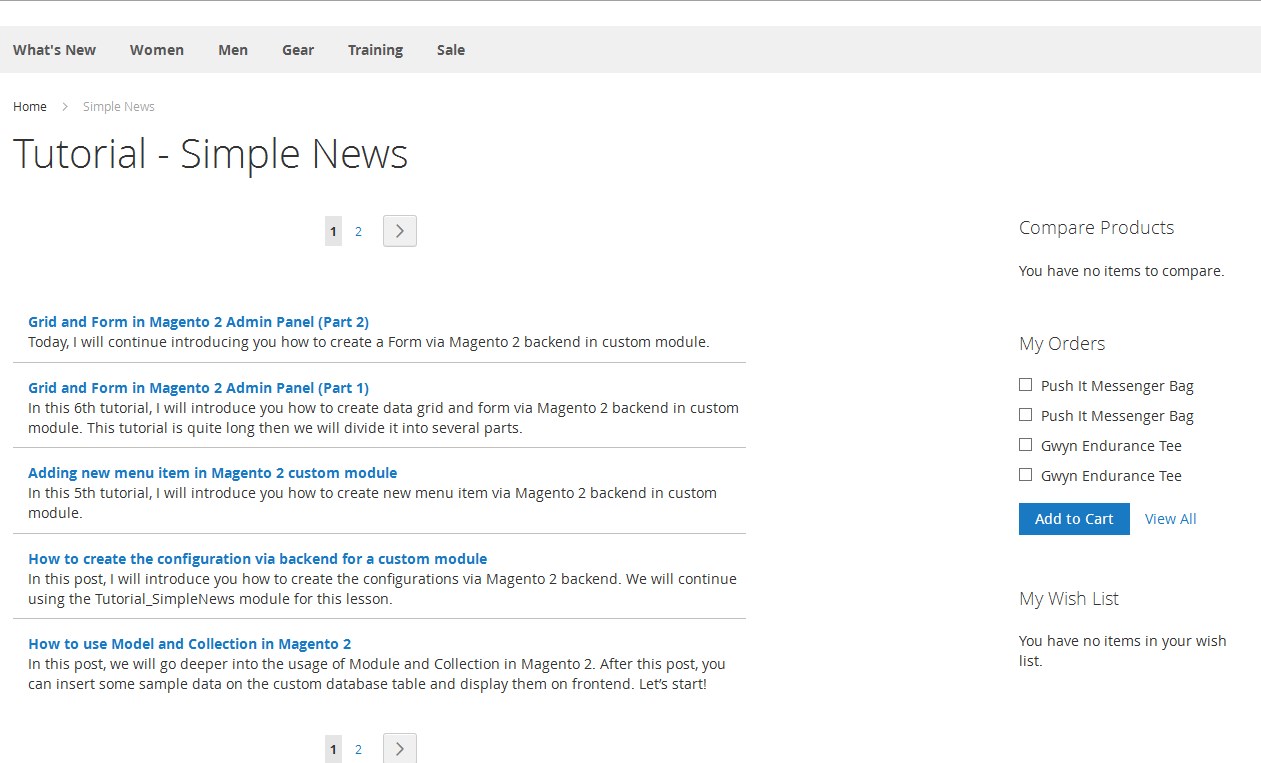Viewport: 1261px width, 763px height.
Task: Open the configuration via backend article
Action: tap(257, 559)
